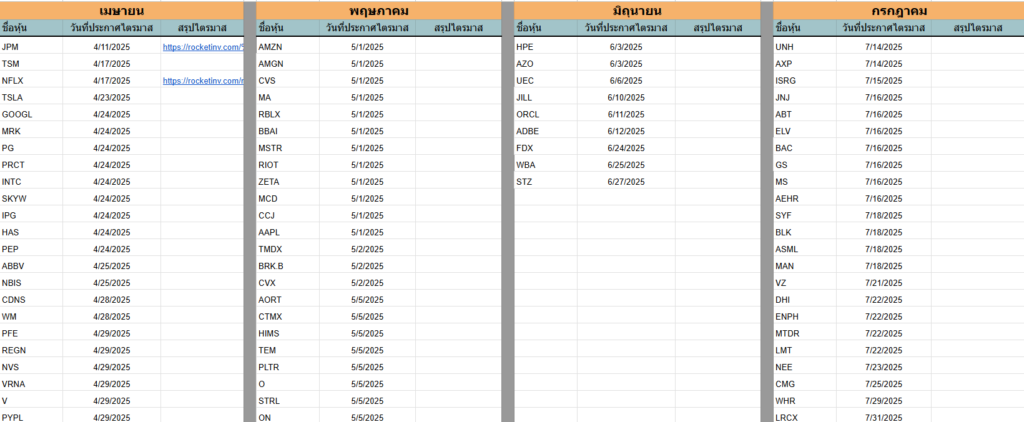Click the date 4/23/2025 next to TSLA

112,98
